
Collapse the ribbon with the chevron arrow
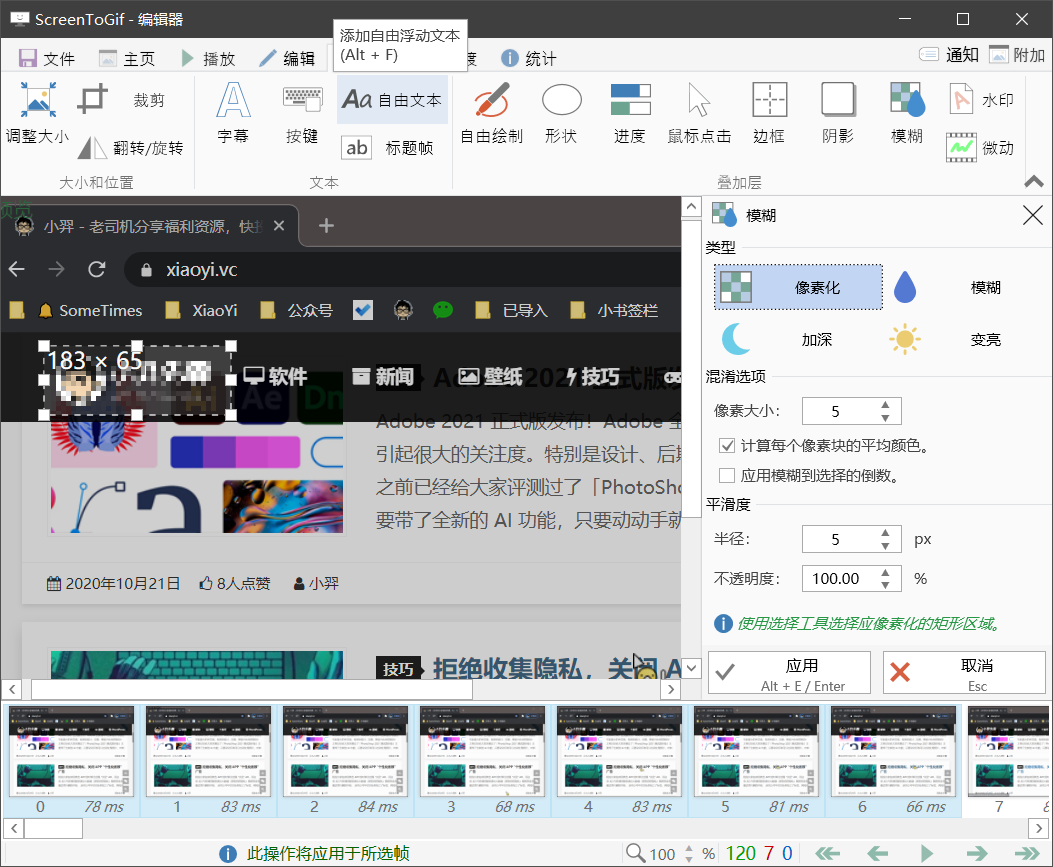coord(1033,183)
